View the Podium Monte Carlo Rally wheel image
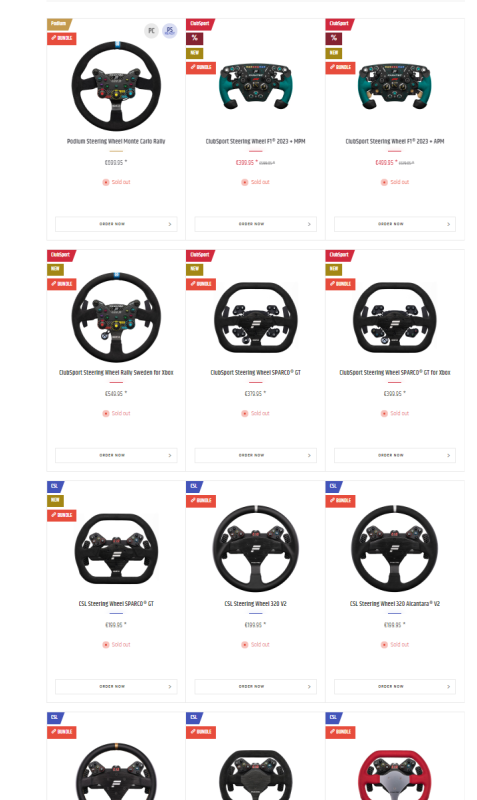Viewport: 477px width, 800px height. [x=116, y=85]
